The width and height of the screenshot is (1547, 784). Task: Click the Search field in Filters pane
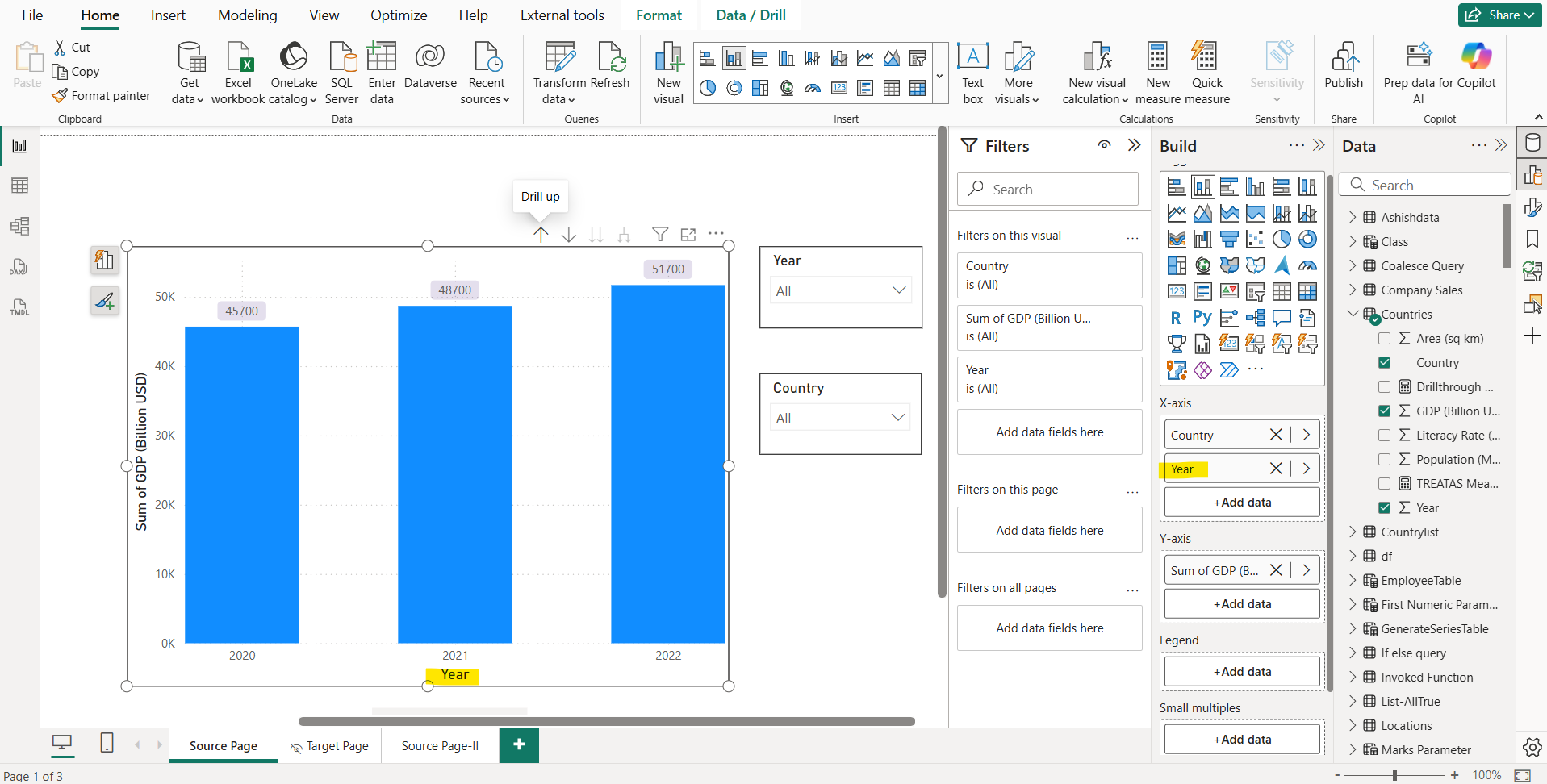(1047, 189)
